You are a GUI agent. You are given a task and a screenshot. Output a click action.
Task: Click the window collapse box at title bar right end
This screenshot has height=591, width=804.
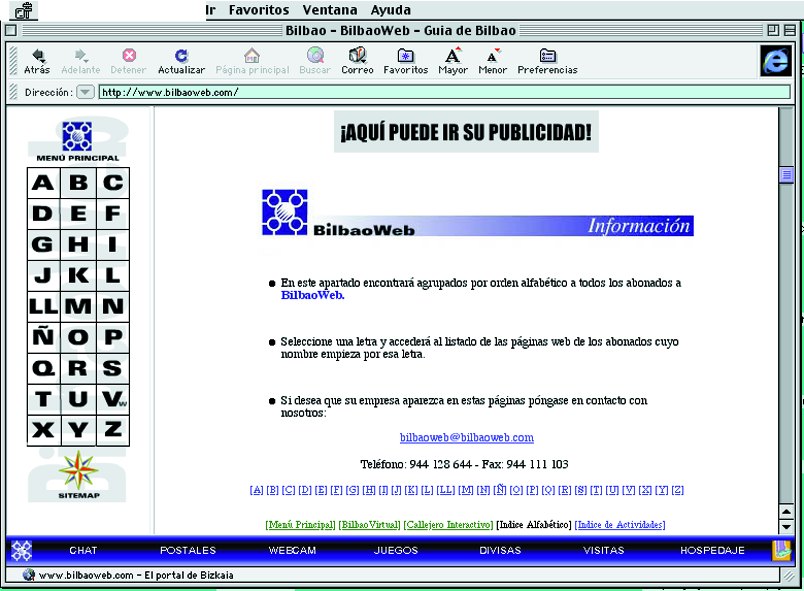point(790,30)
